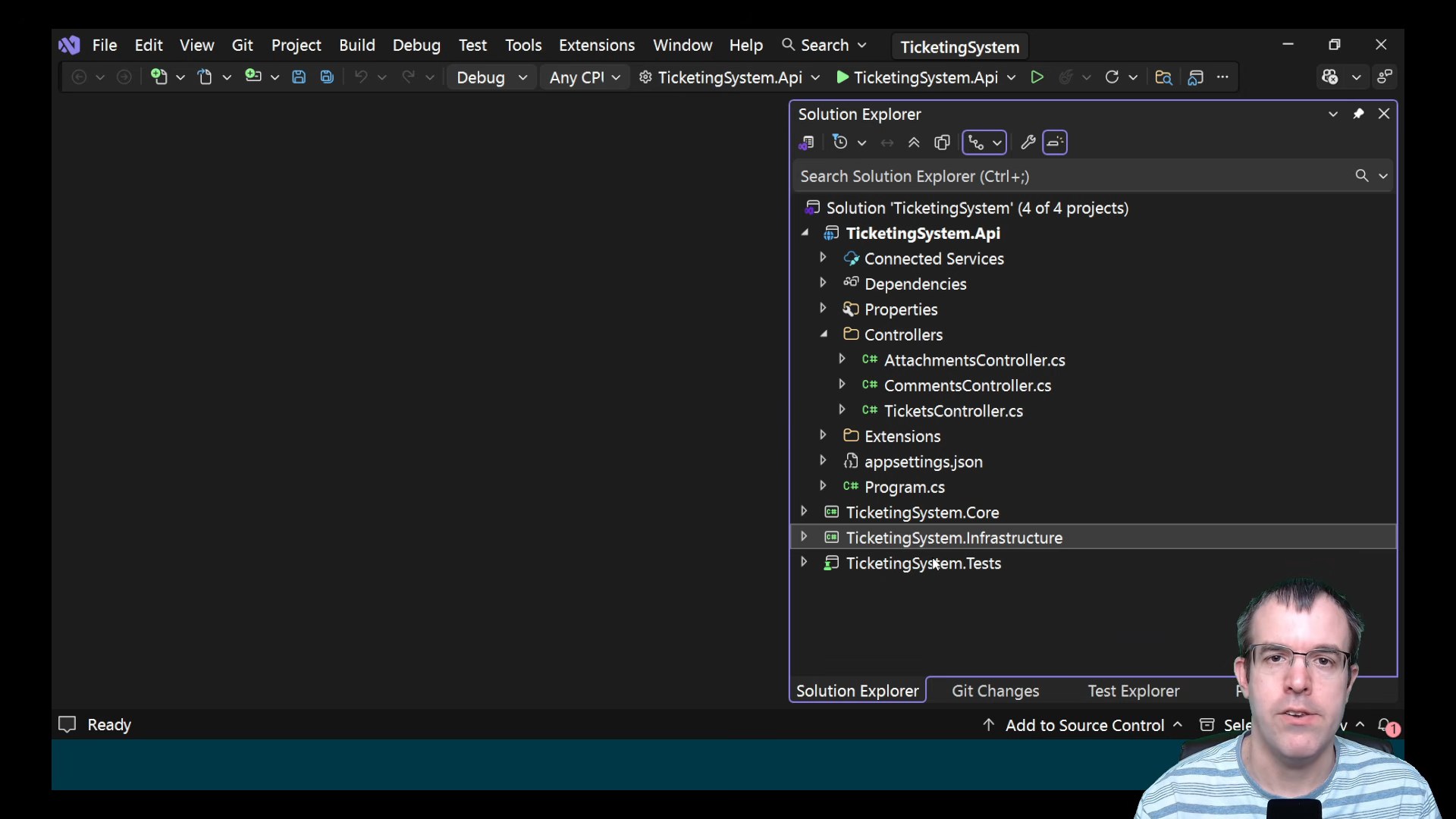
Task: Open the search options dropdown in Solution Explorer
Action: [1383, 176]
